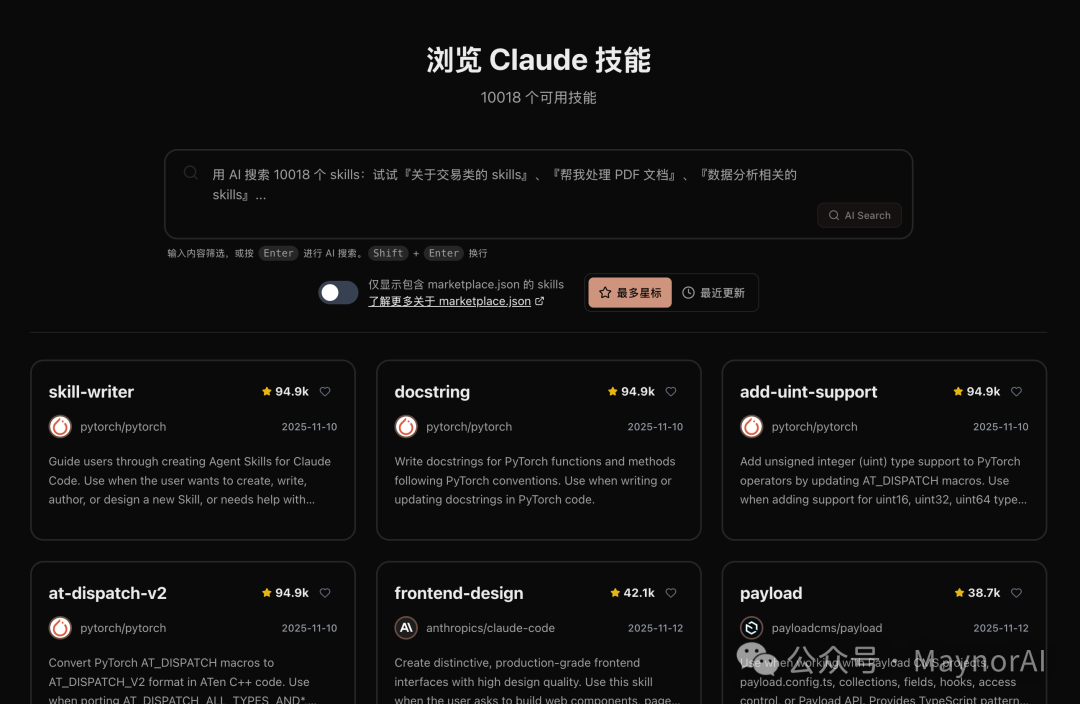Click pytorch/pytorch repo name on at-dispatch-v2 card

123,628
